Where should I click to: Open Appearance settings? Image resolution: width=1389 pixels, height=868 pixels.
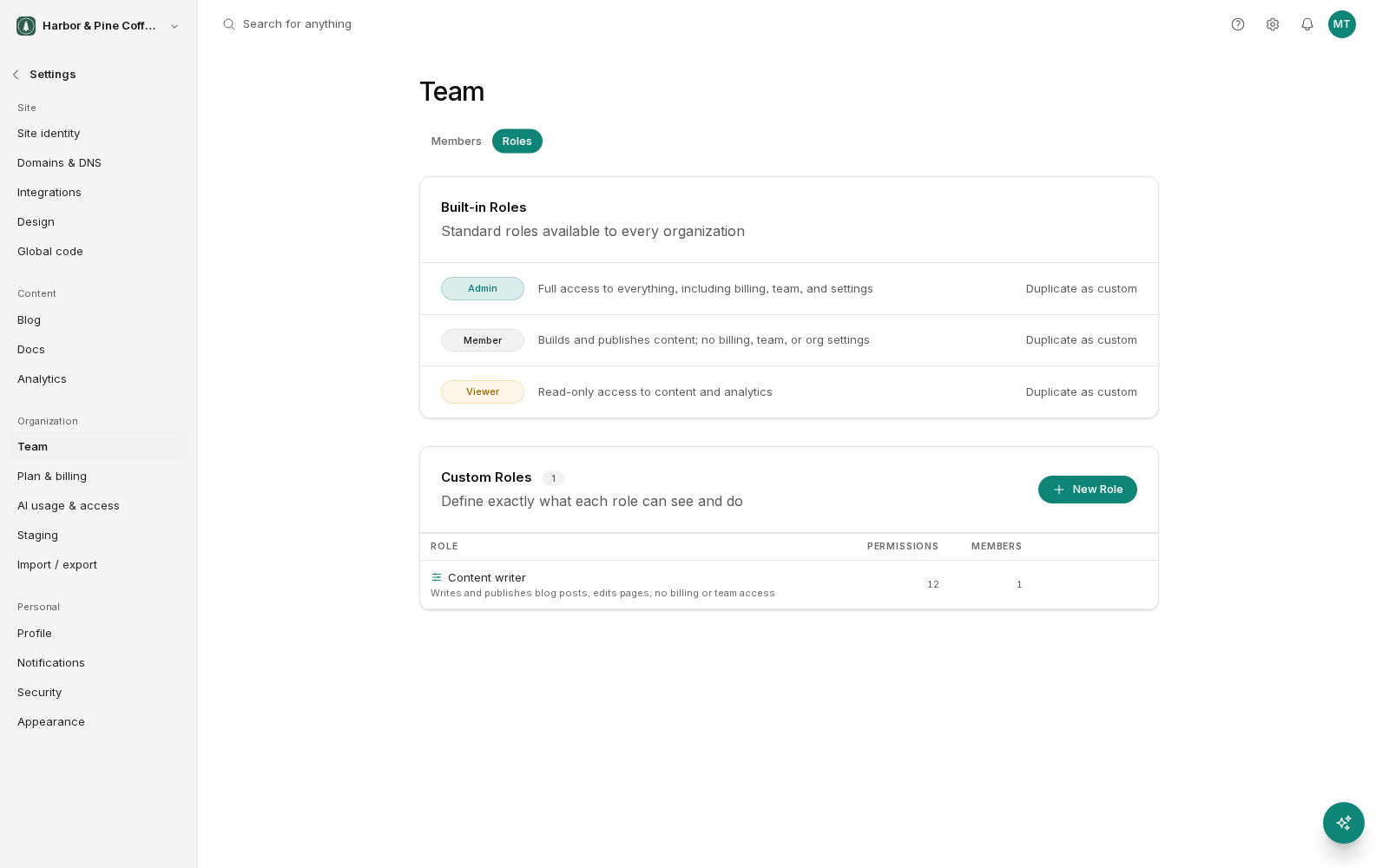click(x=98, y=722)
